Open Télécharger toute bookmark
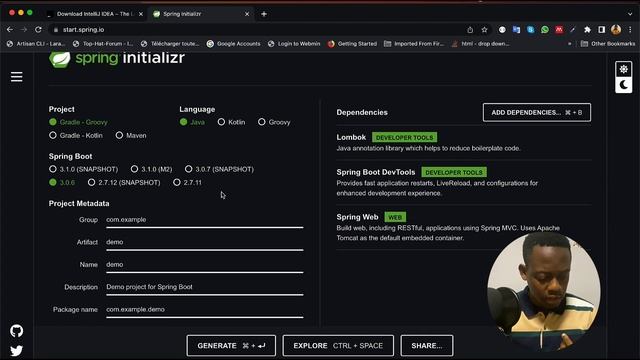640x360 pixels. 170,44
